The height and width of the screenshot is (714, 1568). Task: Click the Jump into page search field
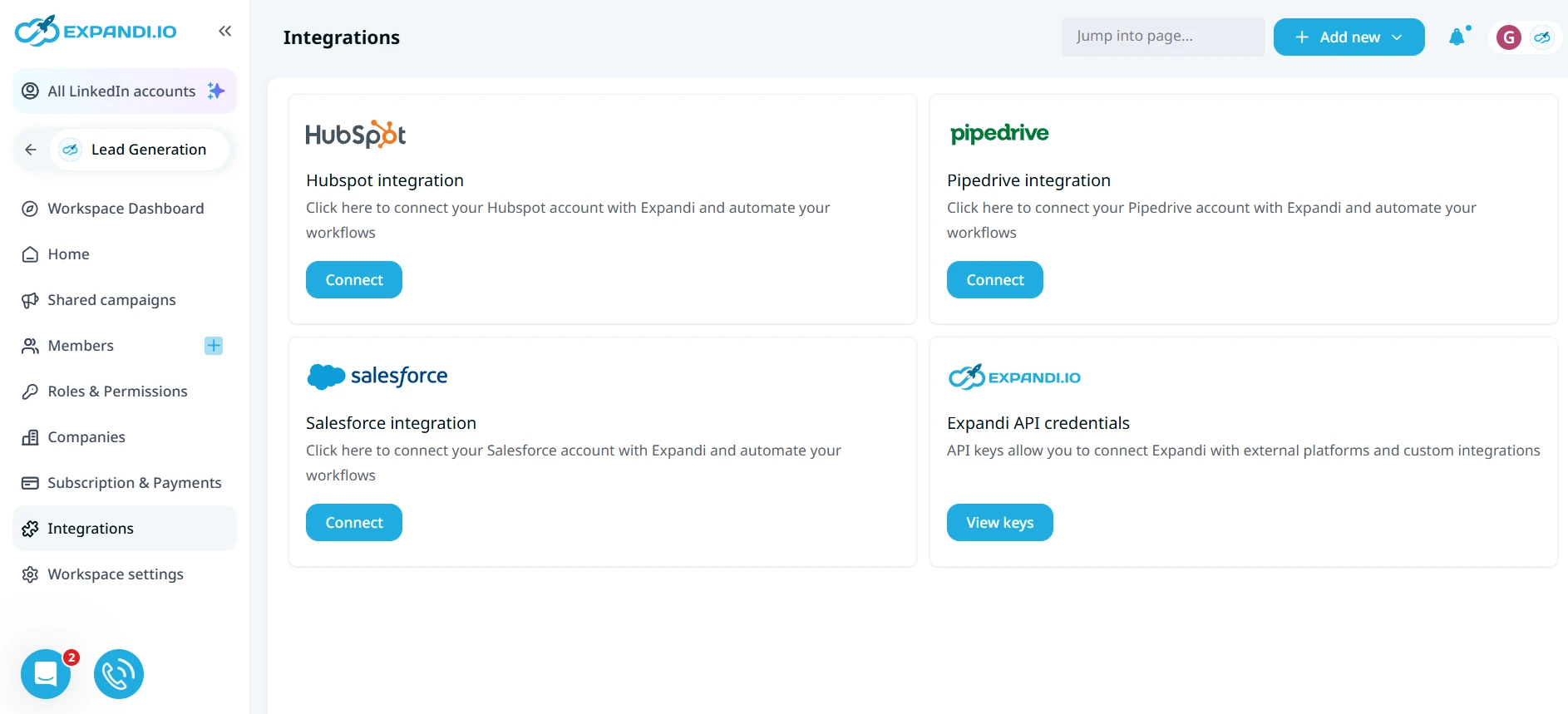coord(1162,37)
